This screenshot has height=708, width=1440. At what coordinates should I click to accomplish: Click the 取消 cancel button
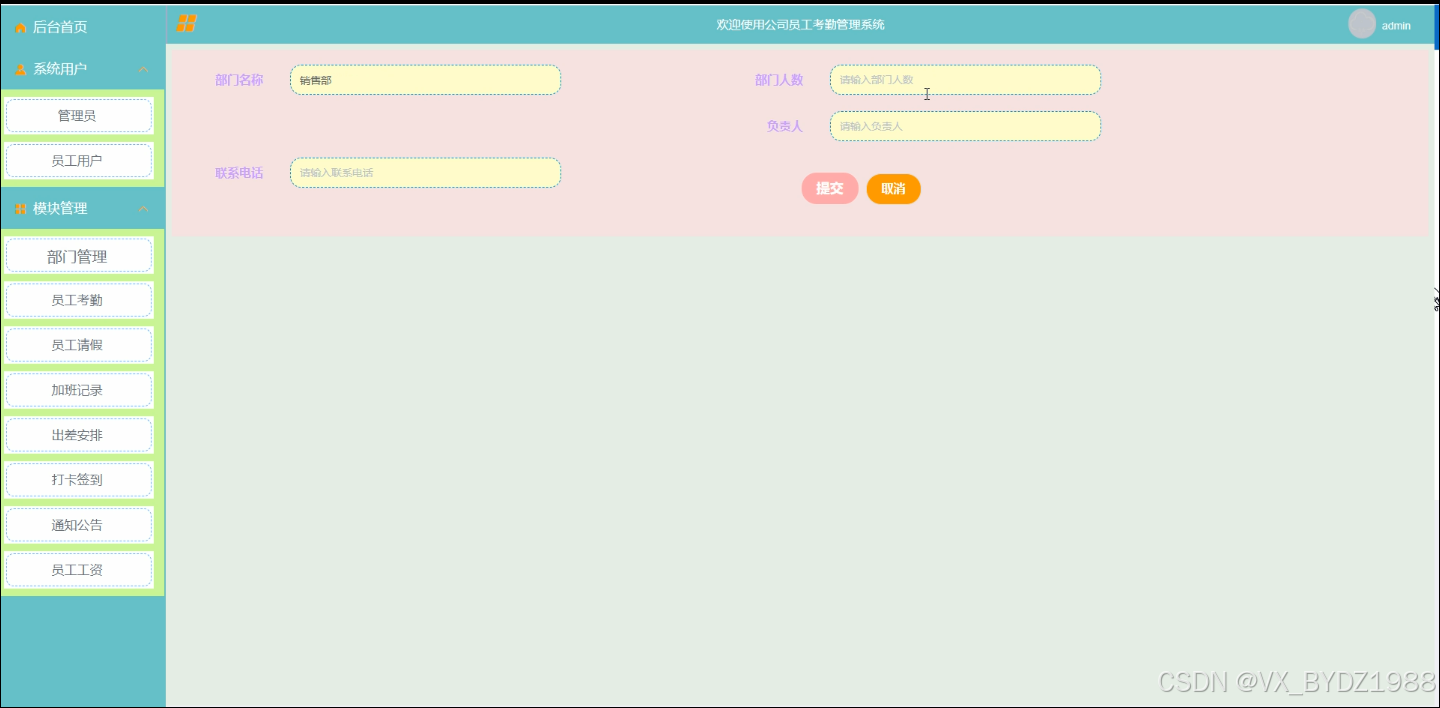[x=893, y=188]
